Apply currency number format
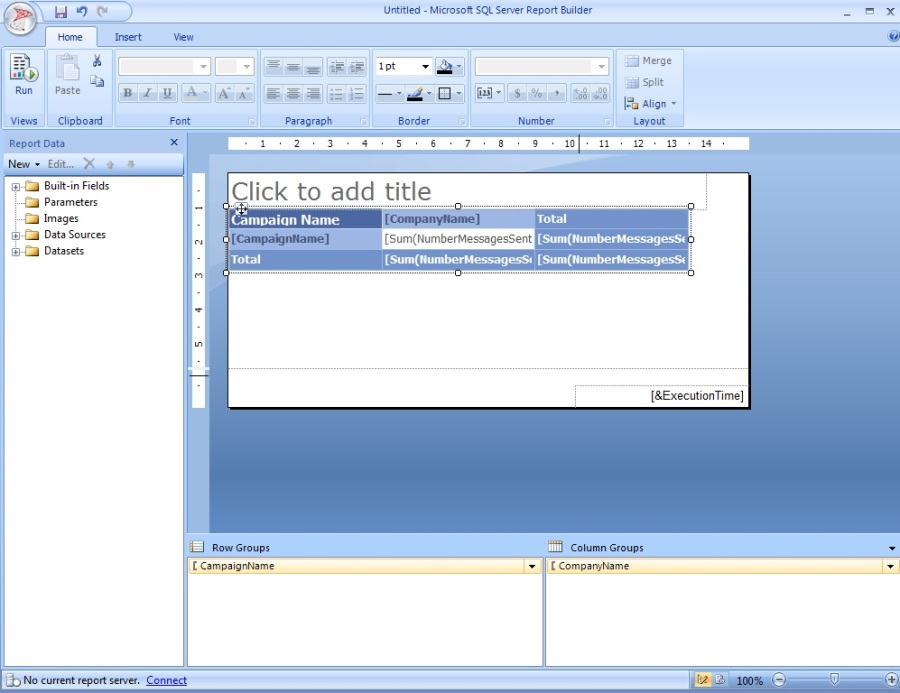This screenshot has width=900, height=693. tap(517, 93)
